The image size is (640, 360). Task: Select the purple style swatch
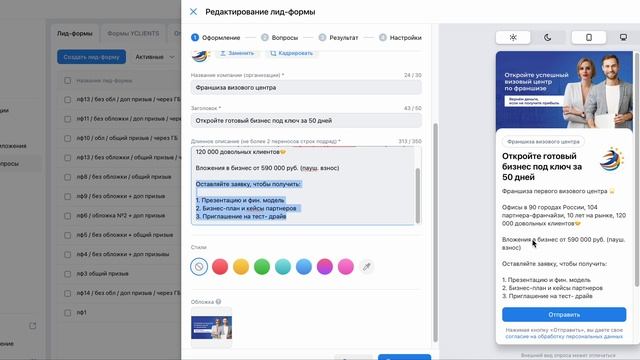coord(325,267)
